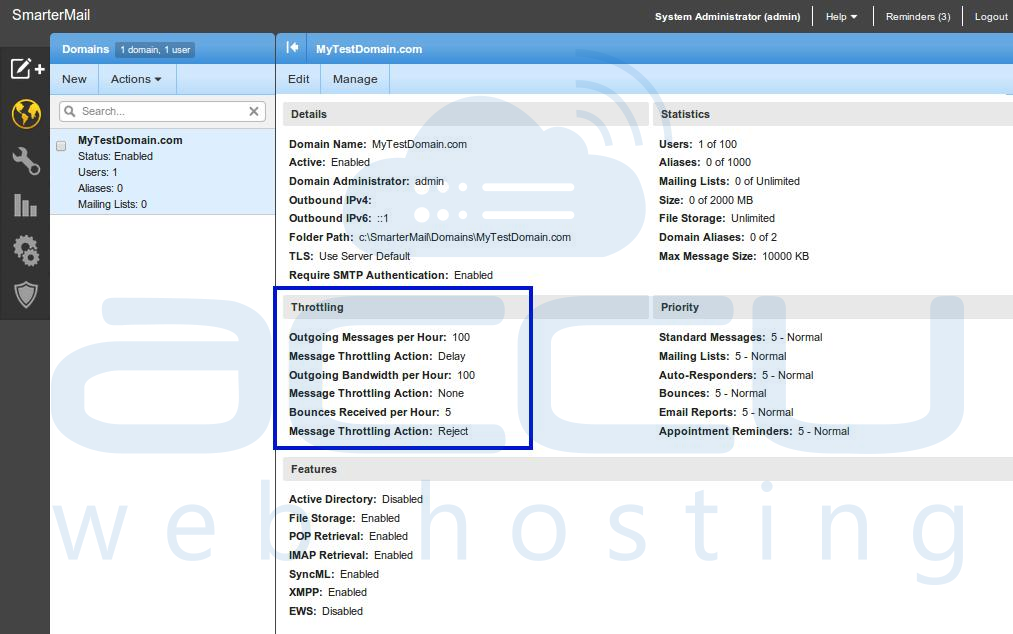The width and height of the screenshot is (1013, 634).
Task: Click 'Domain Administrator: admin'
Action: click(366, 182)
